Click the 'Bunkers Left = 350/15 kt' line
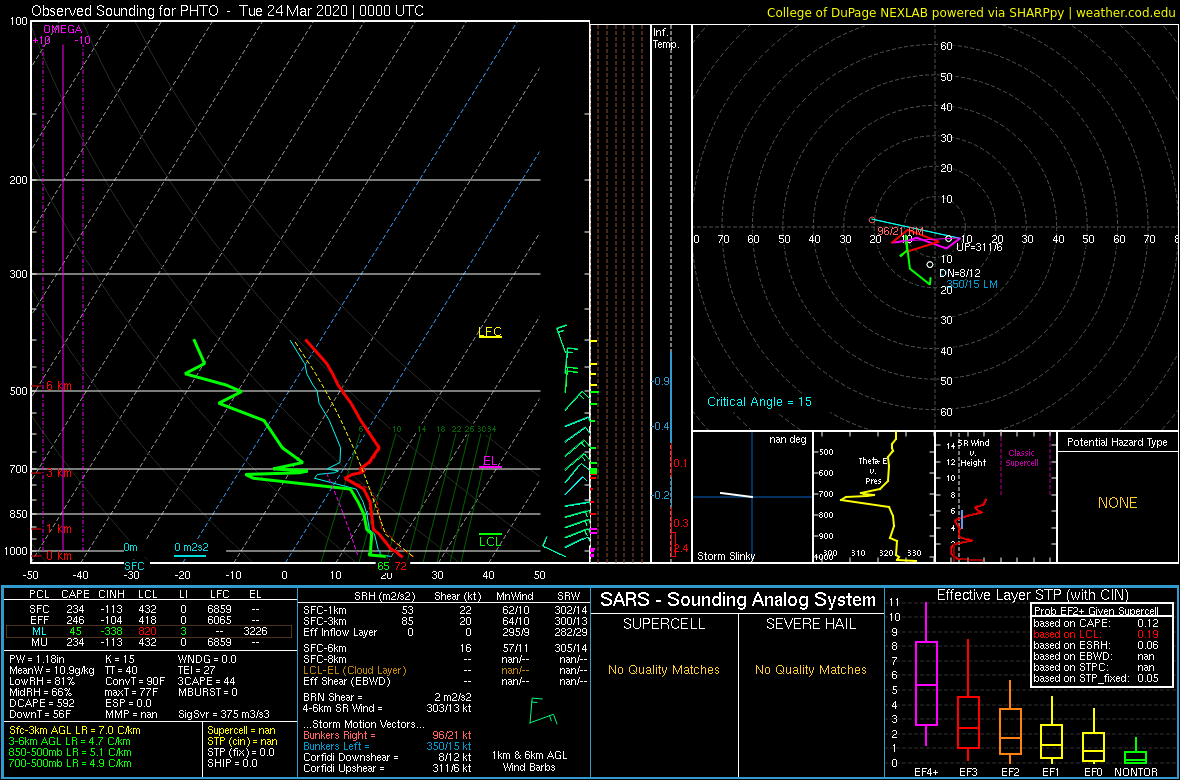The image size is (1180, 780). pos(387,745)
